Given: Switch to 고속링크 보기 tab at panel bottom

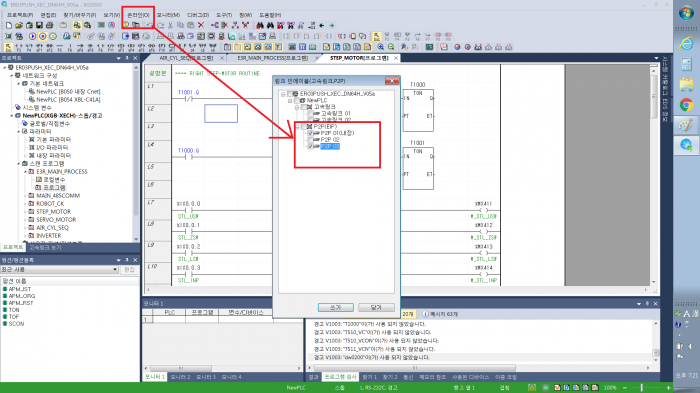Looking at the screenshot, I should [x=45, y=247].
